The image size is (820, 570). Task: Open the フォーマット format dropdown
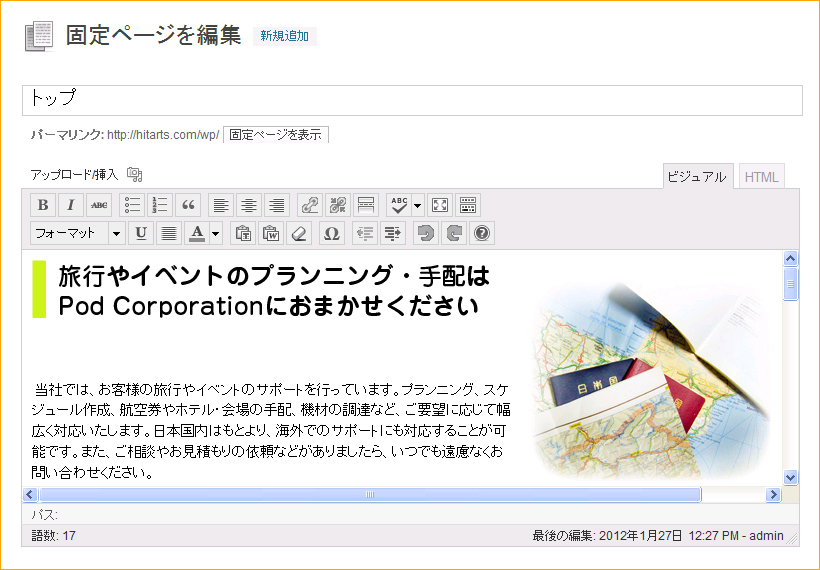click(x=77, y=233)
